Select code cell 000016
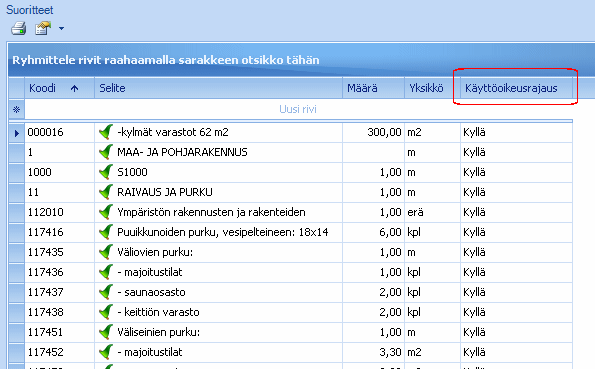Image resolution: width=595 pixels, height=369 pixels. (60, 132)
